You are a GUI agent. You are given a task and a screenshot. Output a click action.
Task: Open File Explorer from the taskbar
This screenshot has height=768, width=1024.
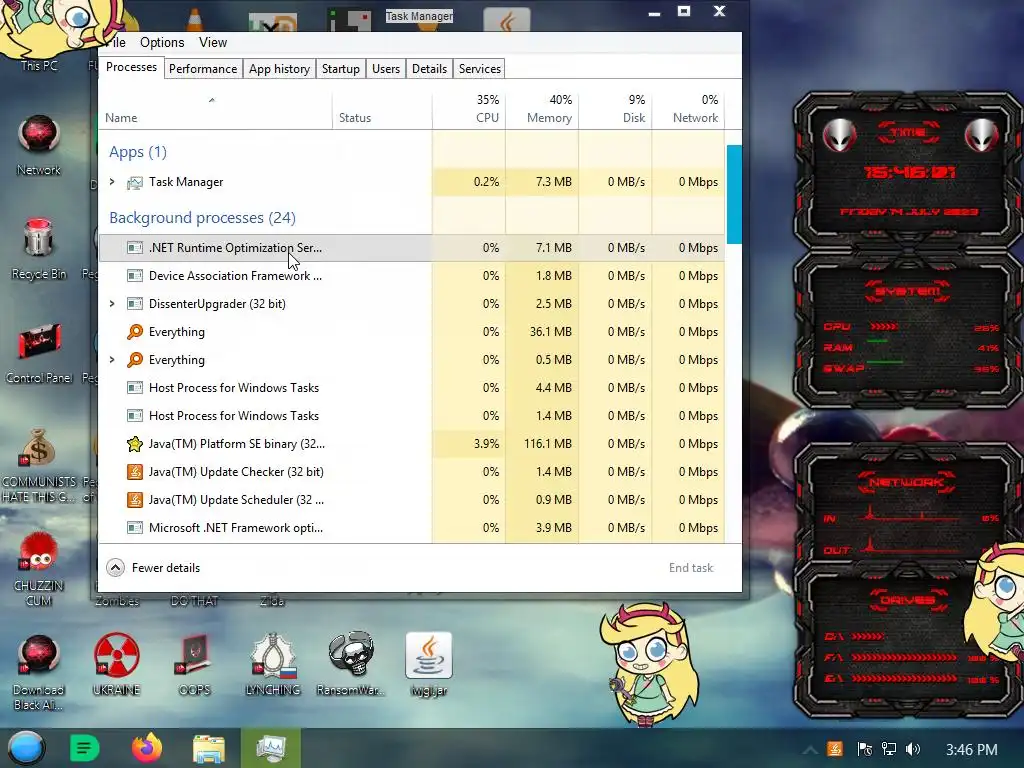coord(208,748)
